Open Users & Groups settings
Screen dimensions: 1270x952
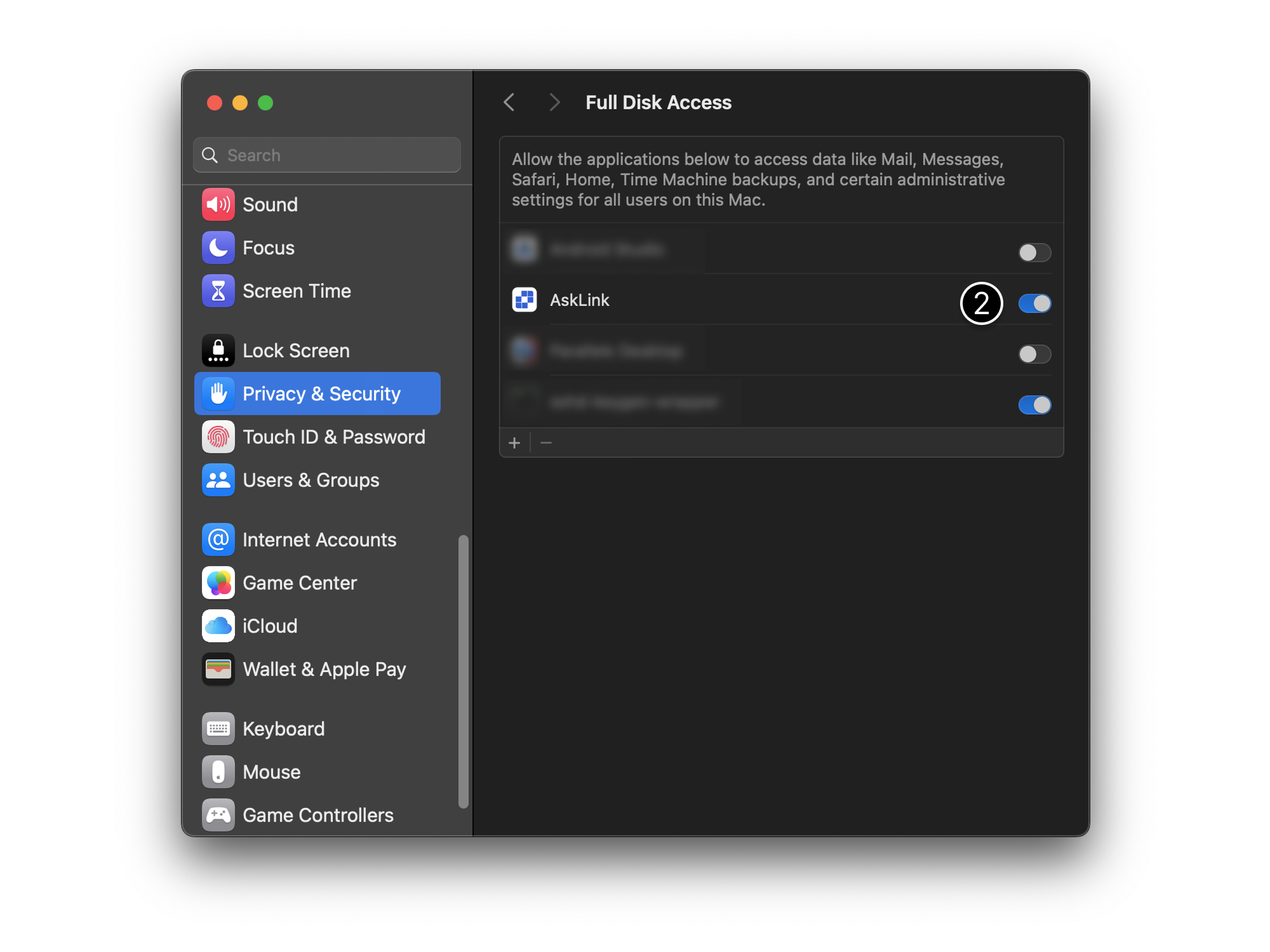(x=311, y=480)
